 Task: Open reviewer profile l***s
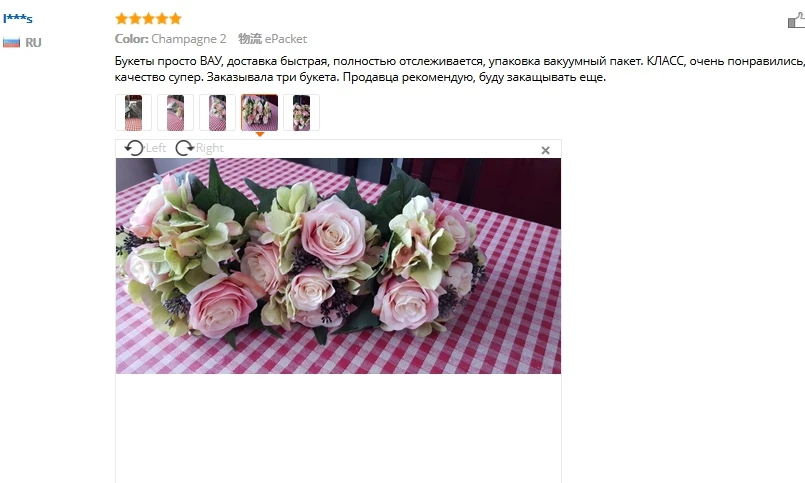(x=18, y=18)
